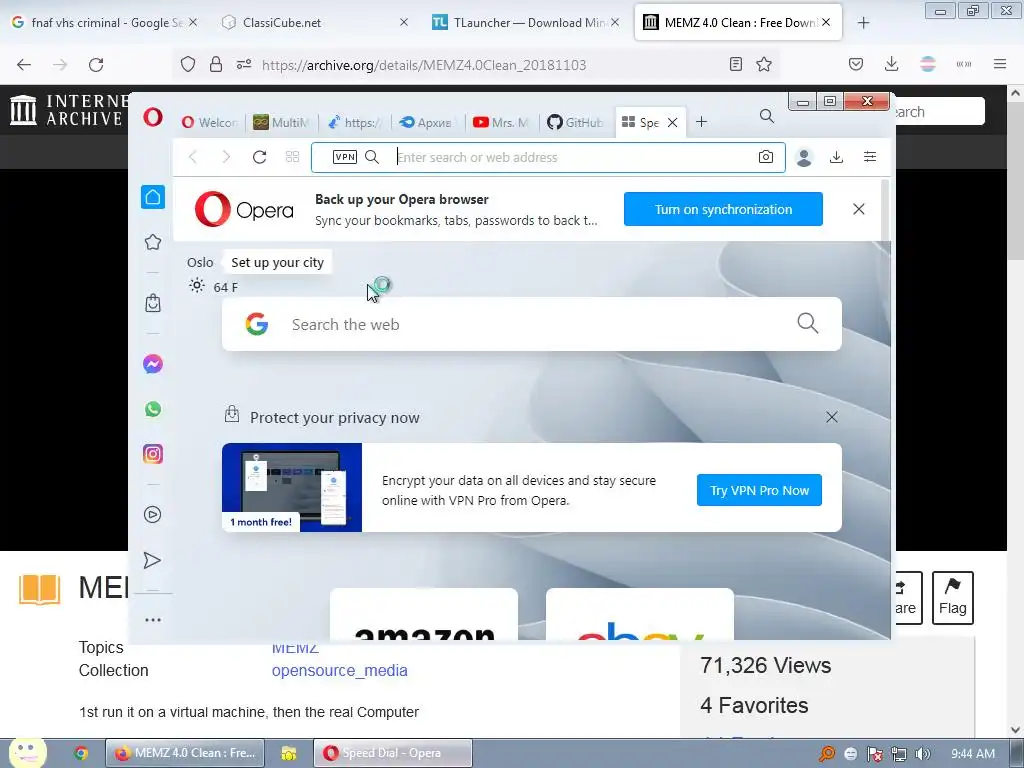Viewport: 1024px width, 768px height.
Task: Open Opera tab grid view icon
Action: pos(293,157)
